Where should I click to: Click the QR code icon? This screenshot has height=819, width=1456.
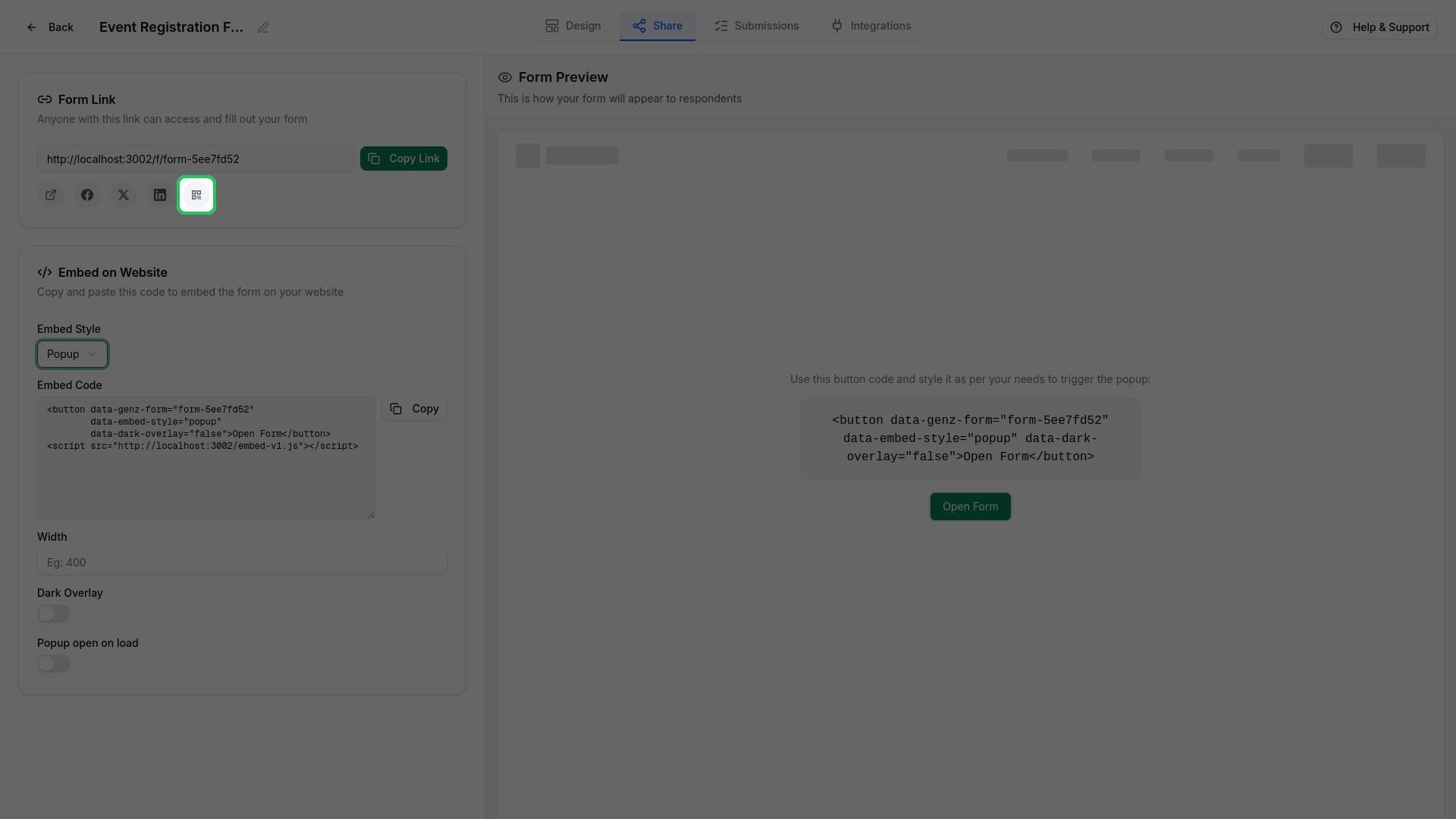pyautogui.click(x=196, y=195)
